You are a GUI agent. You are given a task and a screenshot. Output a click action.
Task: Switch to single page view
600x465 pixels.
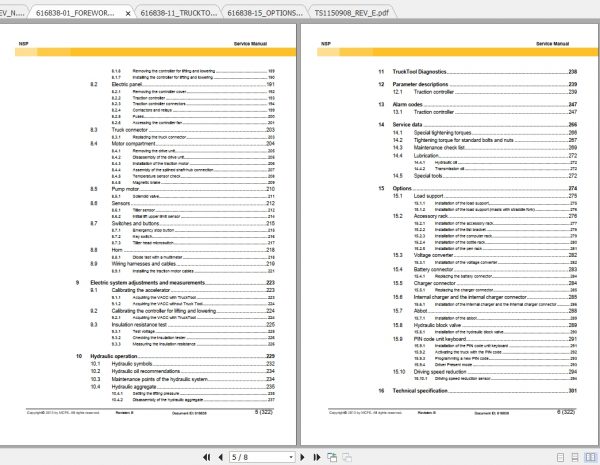560,457
